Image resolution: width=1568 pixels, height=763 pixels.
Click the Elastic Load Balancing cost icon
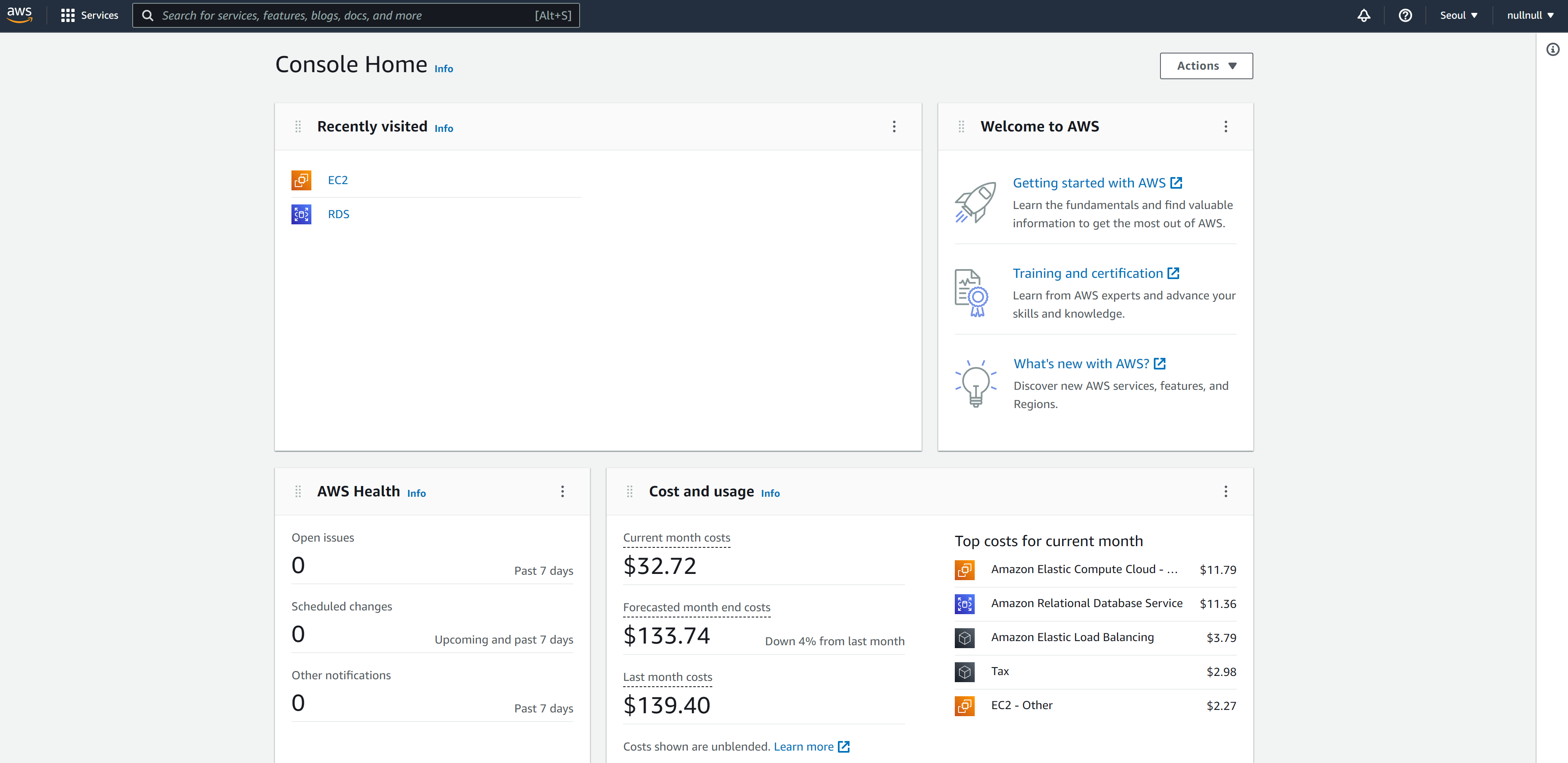click(965, 638)
